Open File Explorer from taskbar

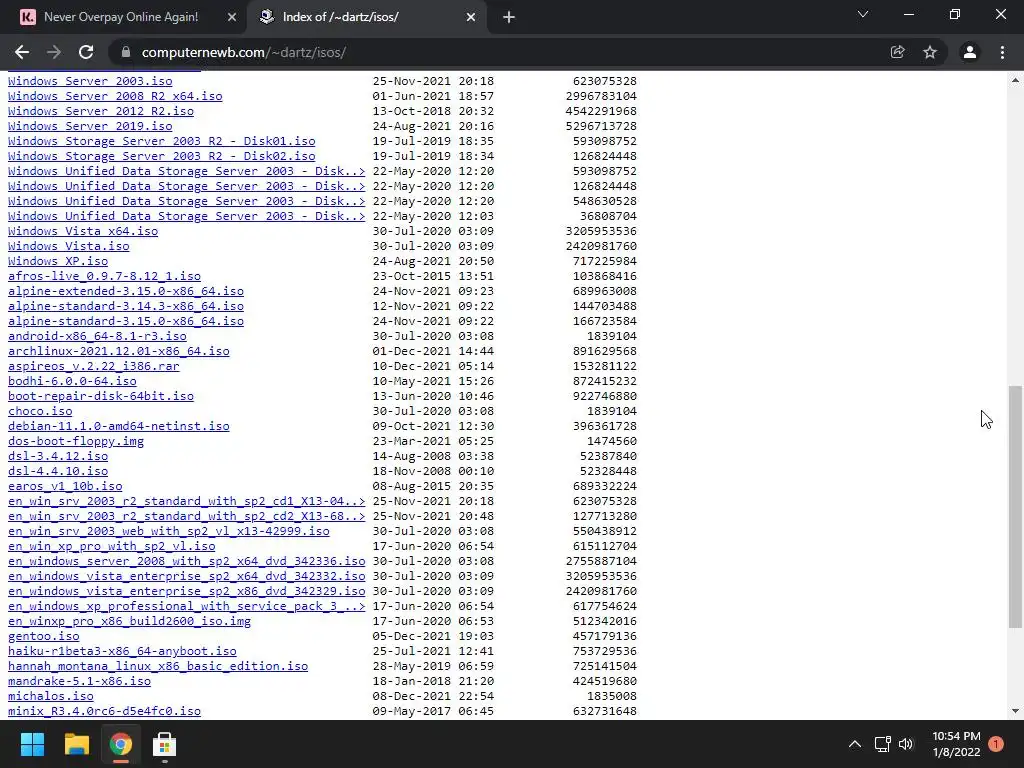[x=76, y=744]
